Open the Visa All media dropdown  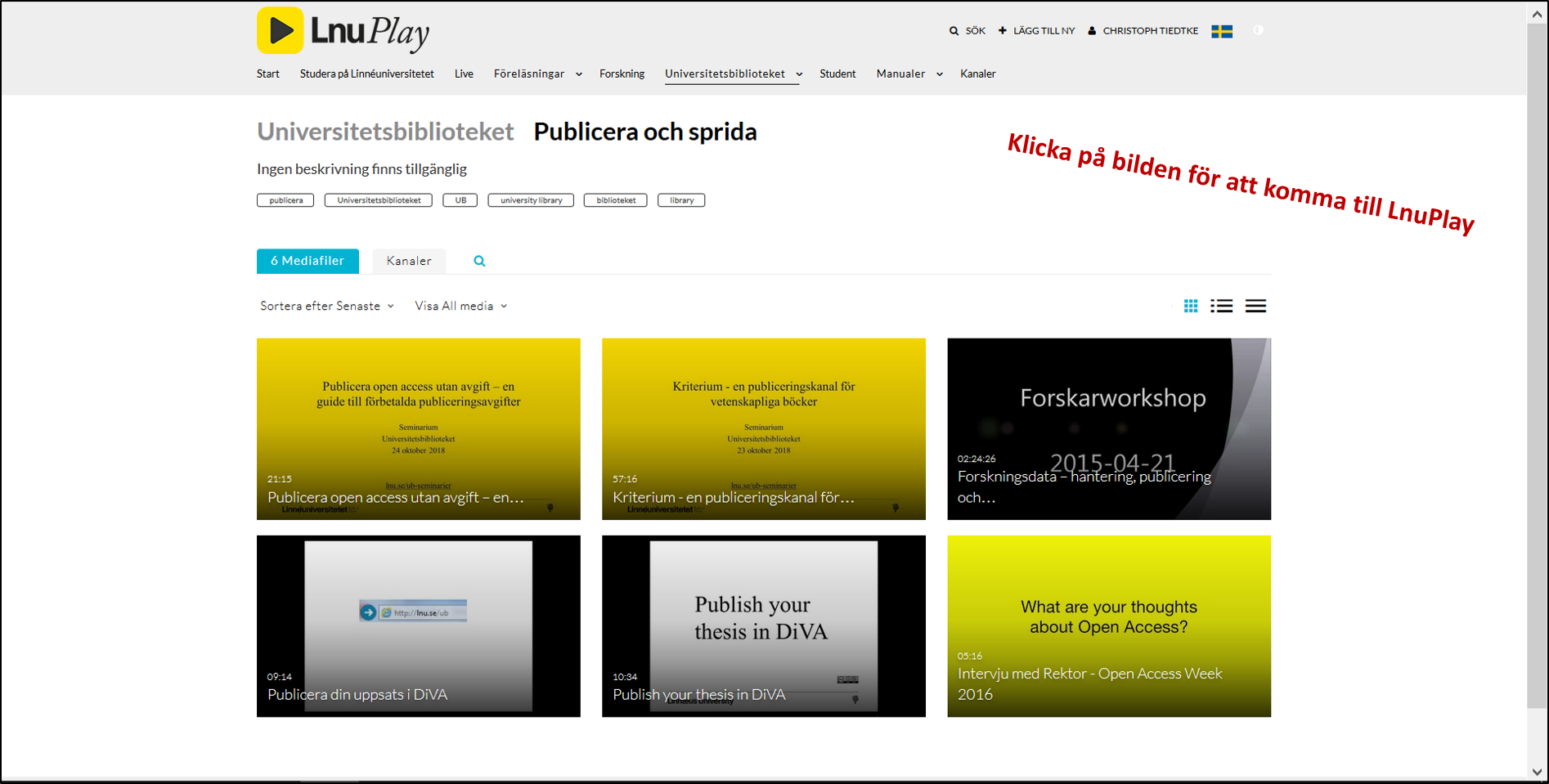[461, 306]
